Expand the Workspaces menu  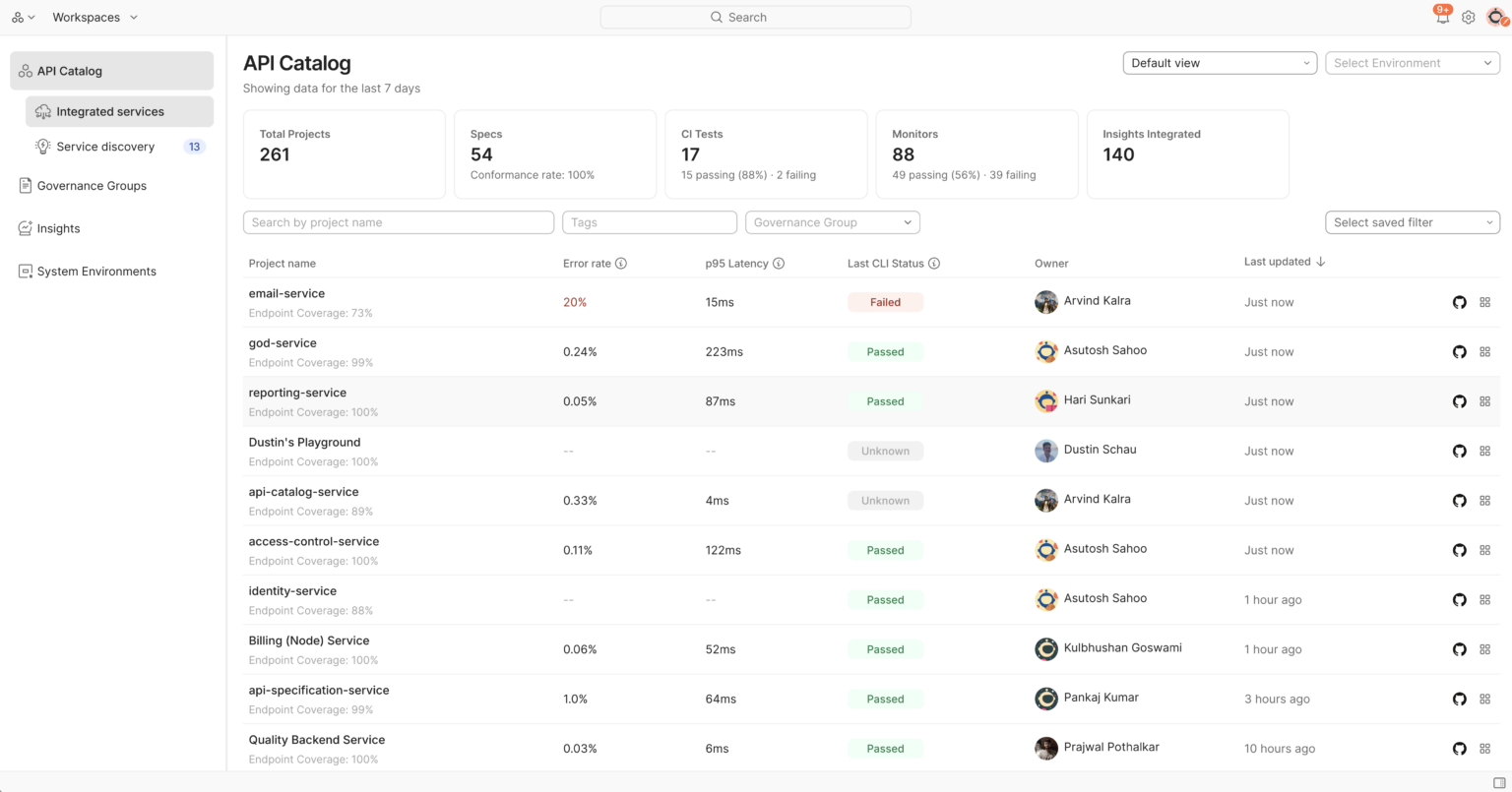coord(94,17)
